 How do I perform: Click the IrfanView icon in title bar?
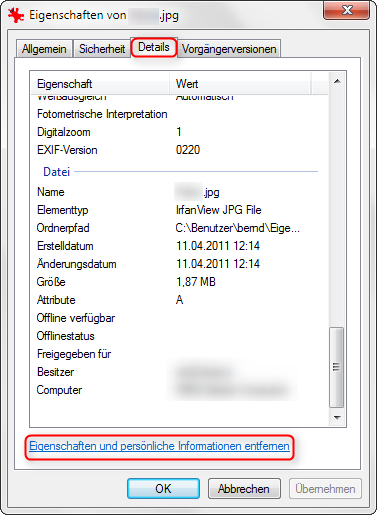16,15
